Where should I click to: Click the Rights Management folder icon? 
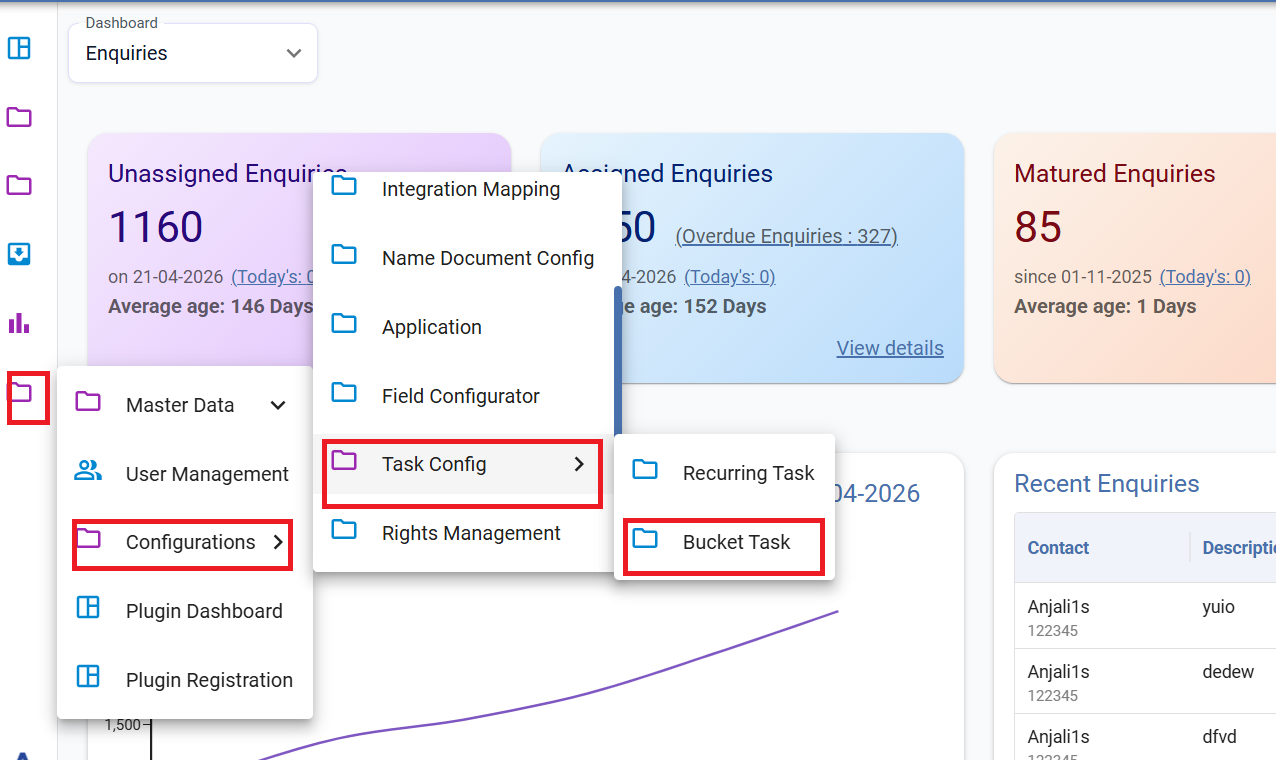pos(344,529)
